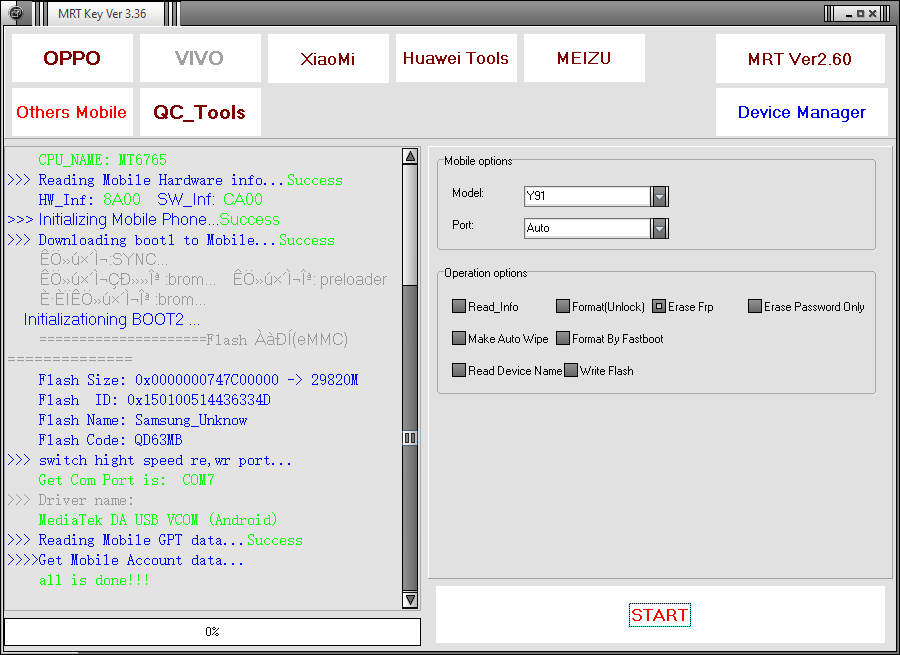900x655 pixels.
Task: Expand the Model dropdown arrow
Action: point(660,196)
